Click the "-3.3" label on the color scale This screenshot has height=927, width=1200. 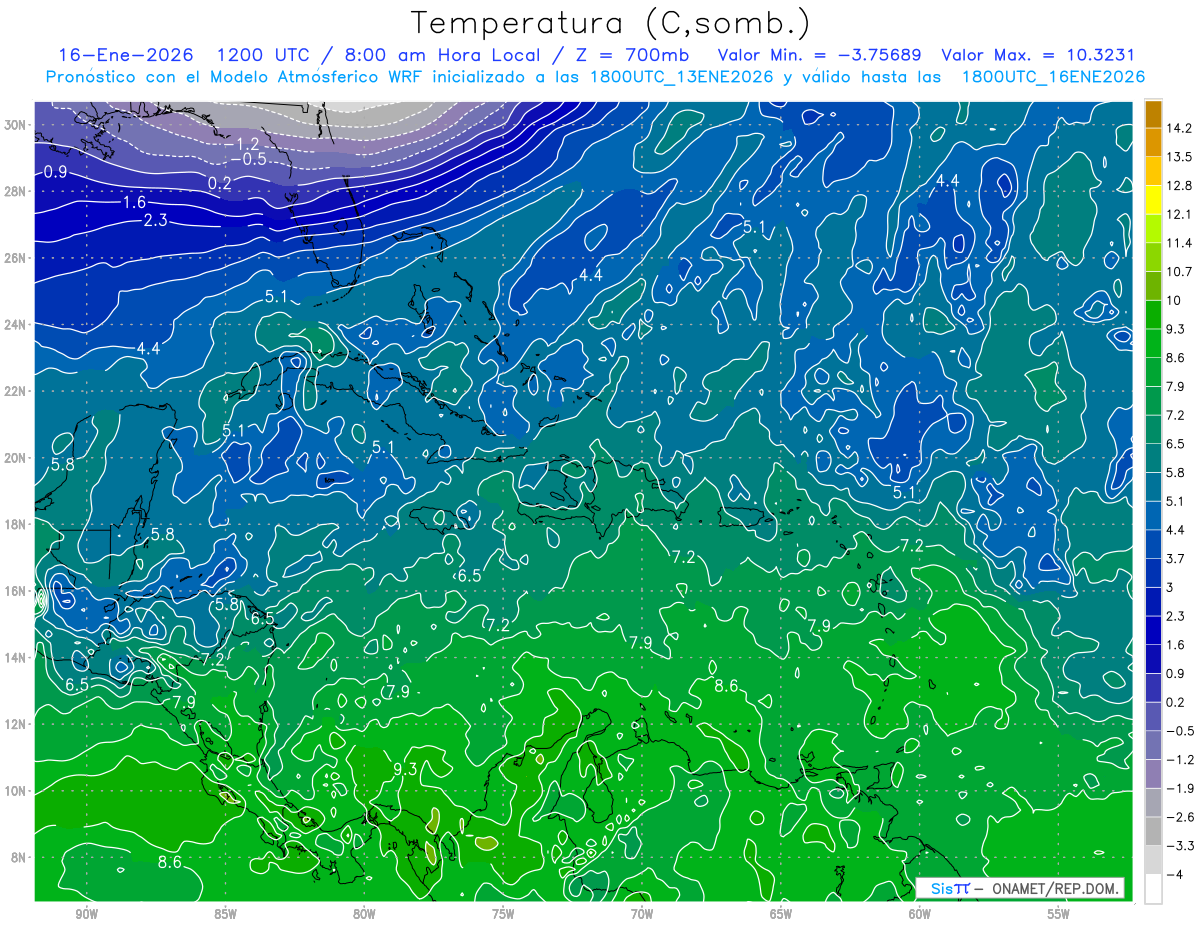[1179, 846]
